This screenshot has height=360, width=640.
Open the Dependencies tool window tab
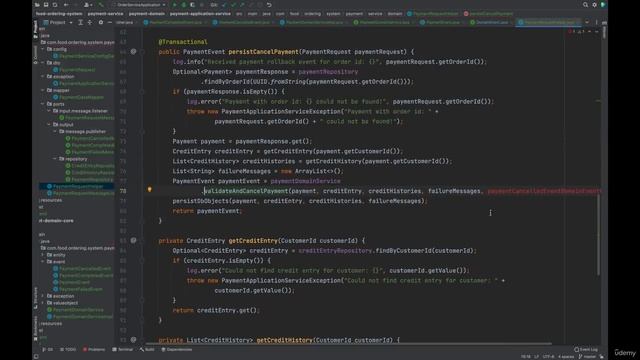[177, 349]
